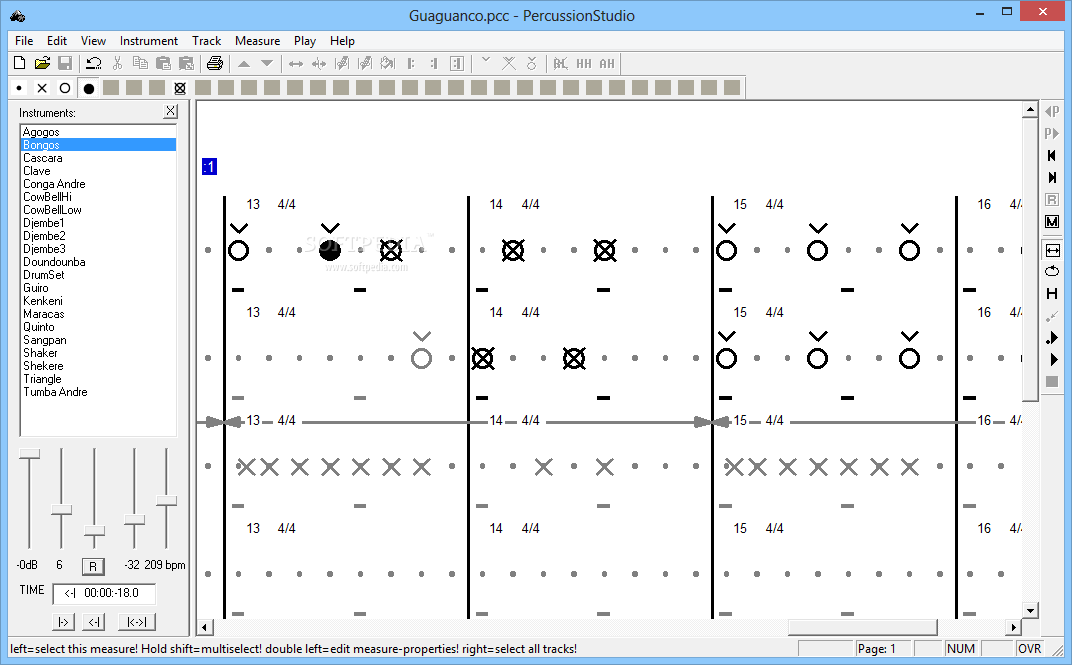The image size is (1072, 665).
Task: Click the move-up triangle toolbar icon
Action: click(x=244, y=64)
